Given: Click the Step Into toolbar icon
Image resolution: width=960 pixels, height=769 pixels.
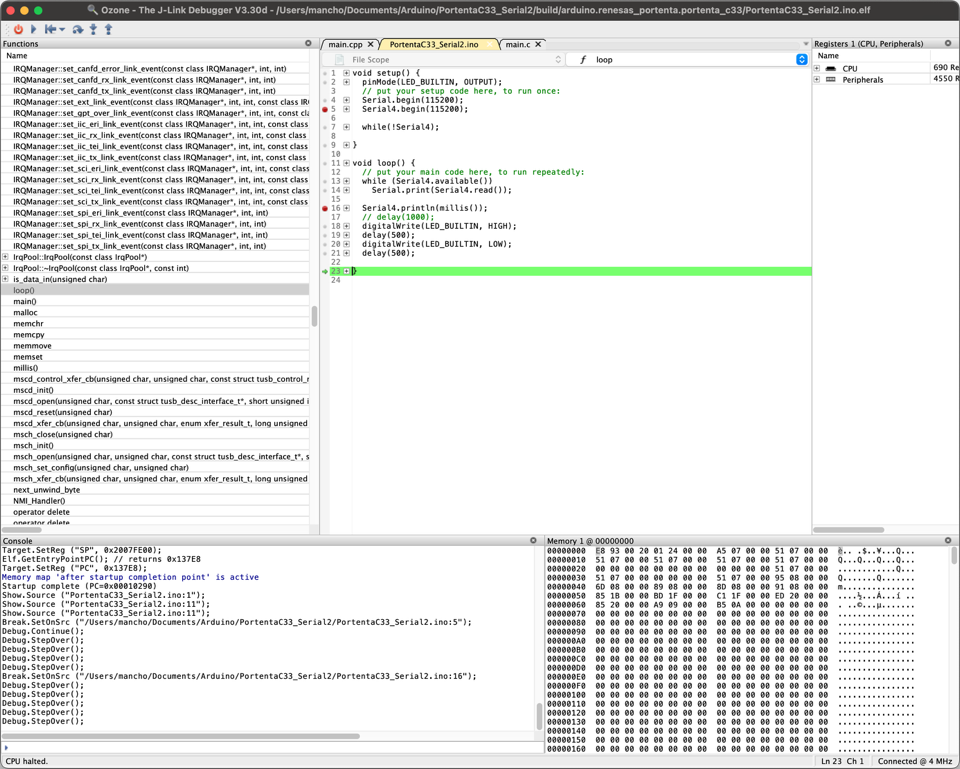Looking at the screenshot, I should click(x=93, y=29).
